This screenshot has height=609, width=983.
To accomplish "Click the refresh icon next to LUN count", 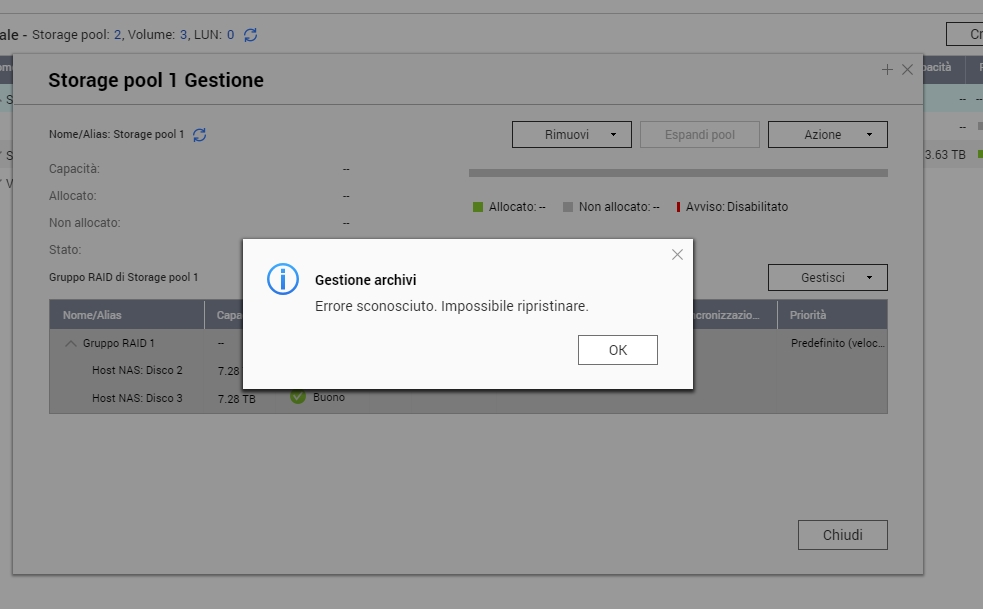I will [250, 35].
